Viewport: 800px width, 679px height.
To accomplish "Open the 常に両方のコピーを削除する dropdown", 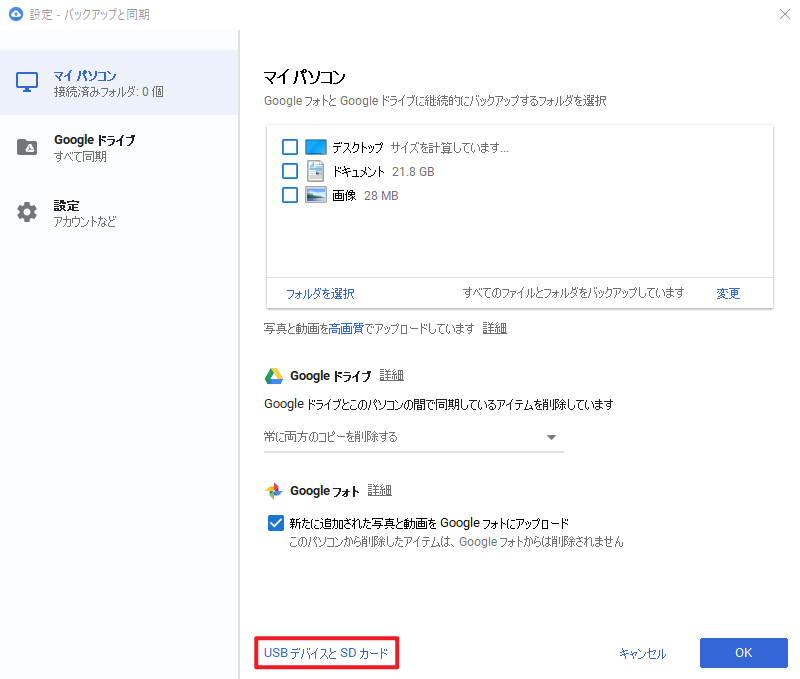I will (413, 437).
